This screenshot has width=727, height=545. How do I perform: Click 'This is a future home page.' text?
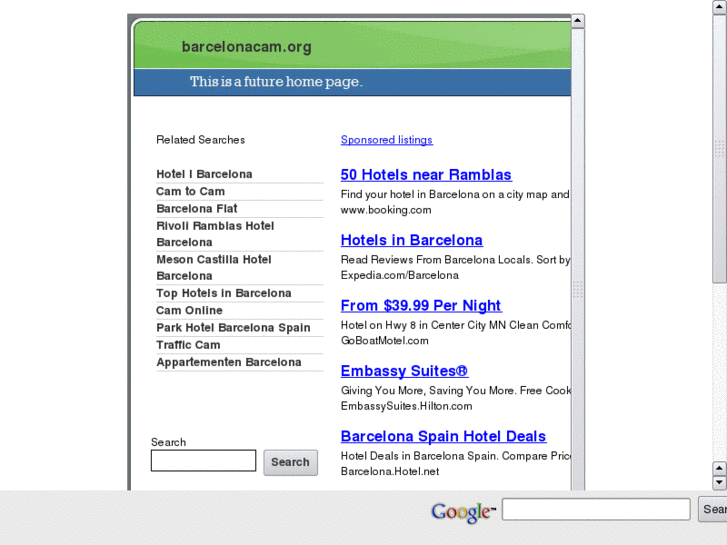[276, 82]
